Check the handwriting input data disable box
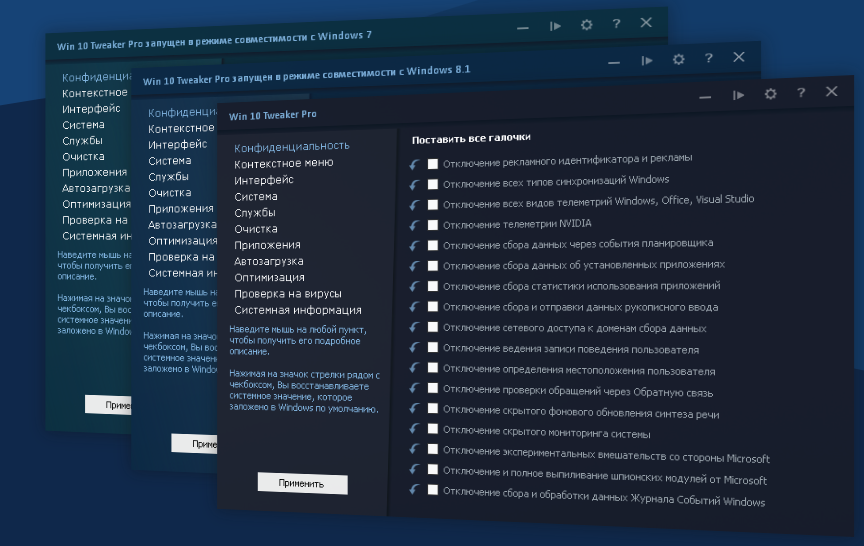Image resolution: width=864 pixels, height=546 pixels. point(433,306)
